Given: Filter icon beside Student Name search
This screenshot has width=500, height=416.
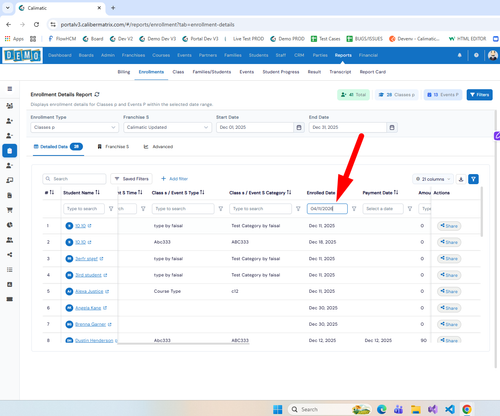Looking at the screenshot, I should tap(111, 209).
